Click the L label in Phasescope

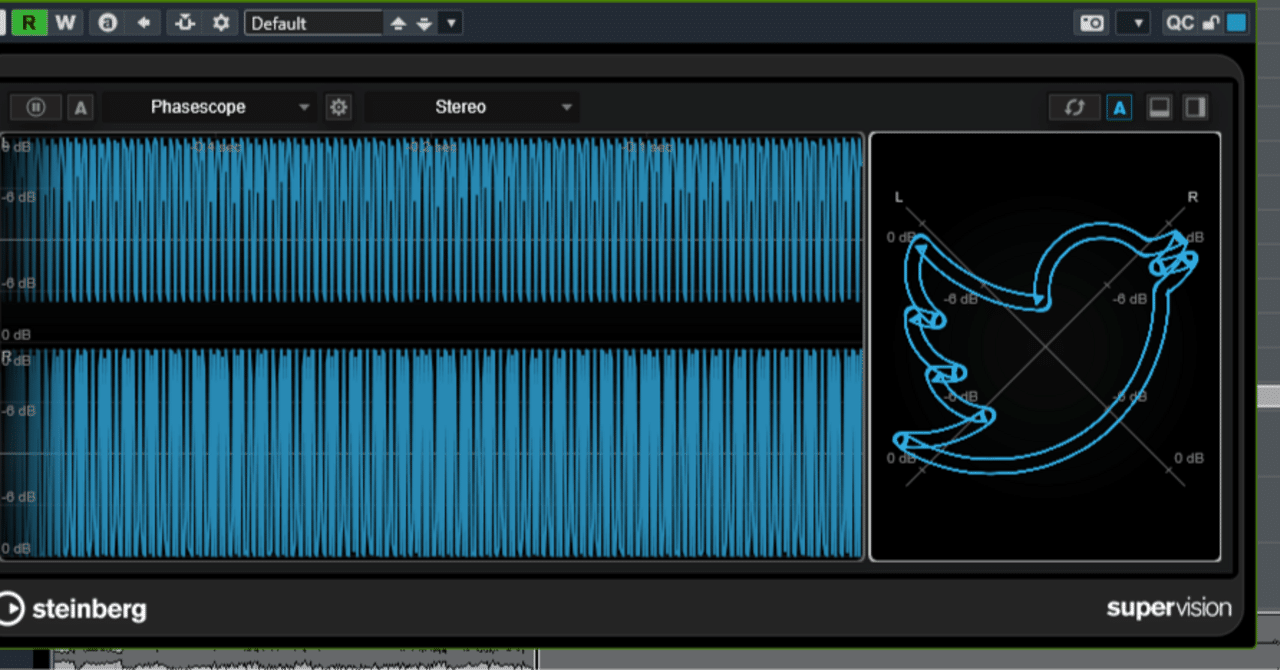point(898,197)
